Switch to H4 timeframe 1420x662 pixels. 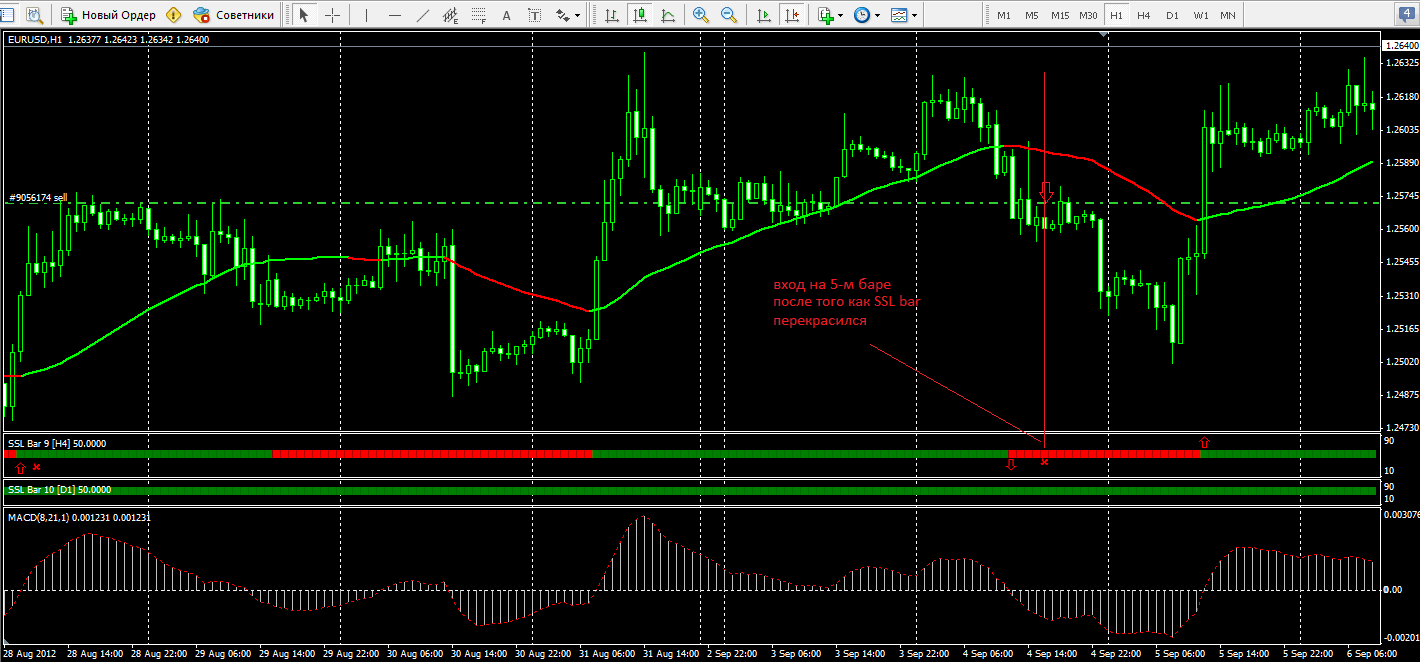pyautogui.click(x=1143, y=15)
